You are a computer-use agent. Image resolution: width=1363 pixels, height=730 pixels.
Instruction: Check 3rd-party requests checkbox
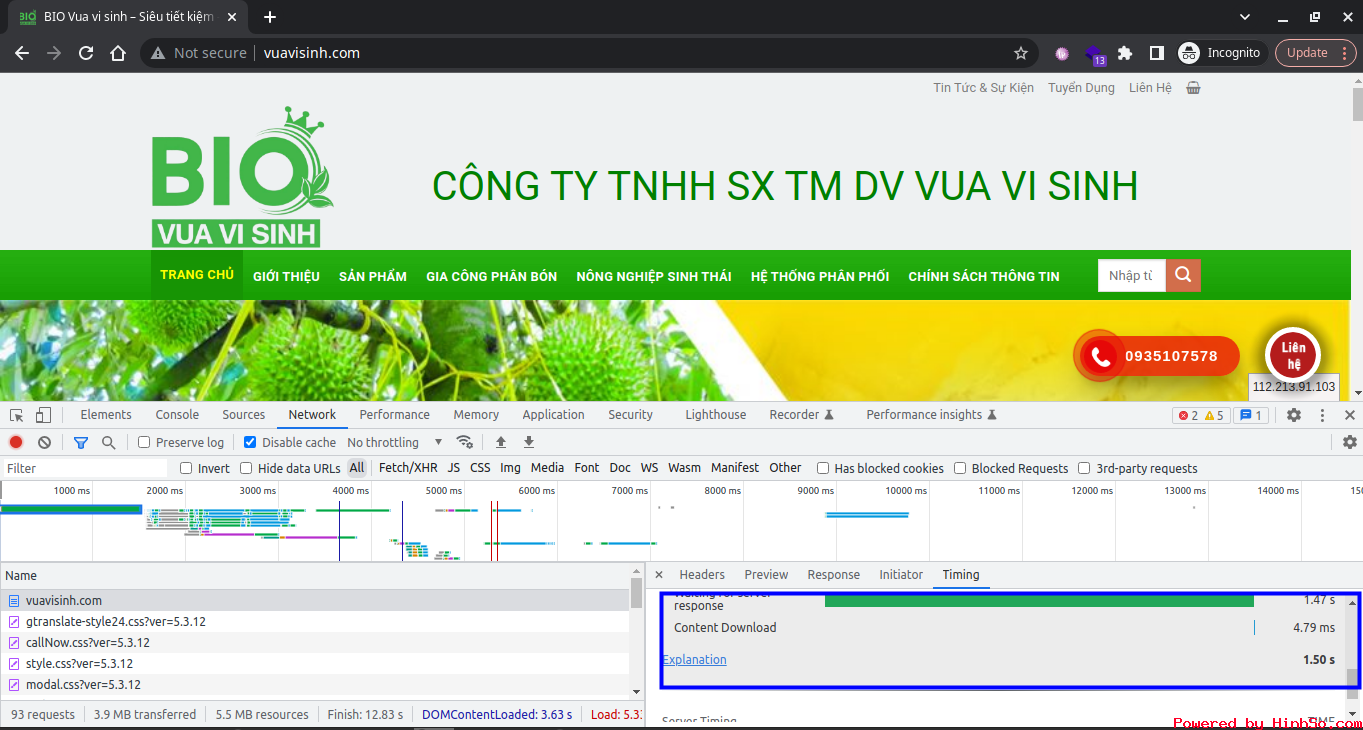1084,468
